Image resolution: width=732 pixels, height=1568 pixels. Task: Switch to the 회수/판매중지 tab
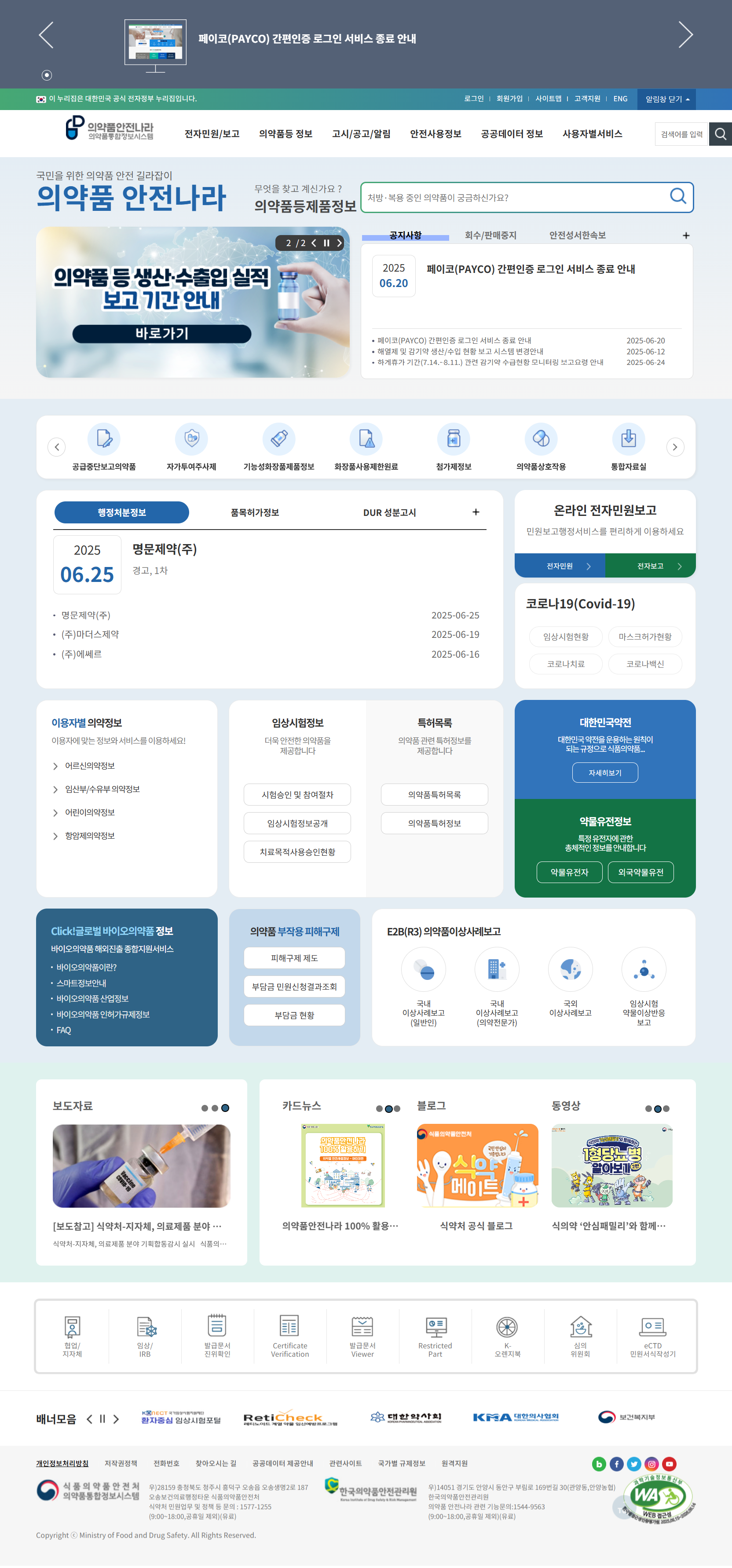pos(490,236)
